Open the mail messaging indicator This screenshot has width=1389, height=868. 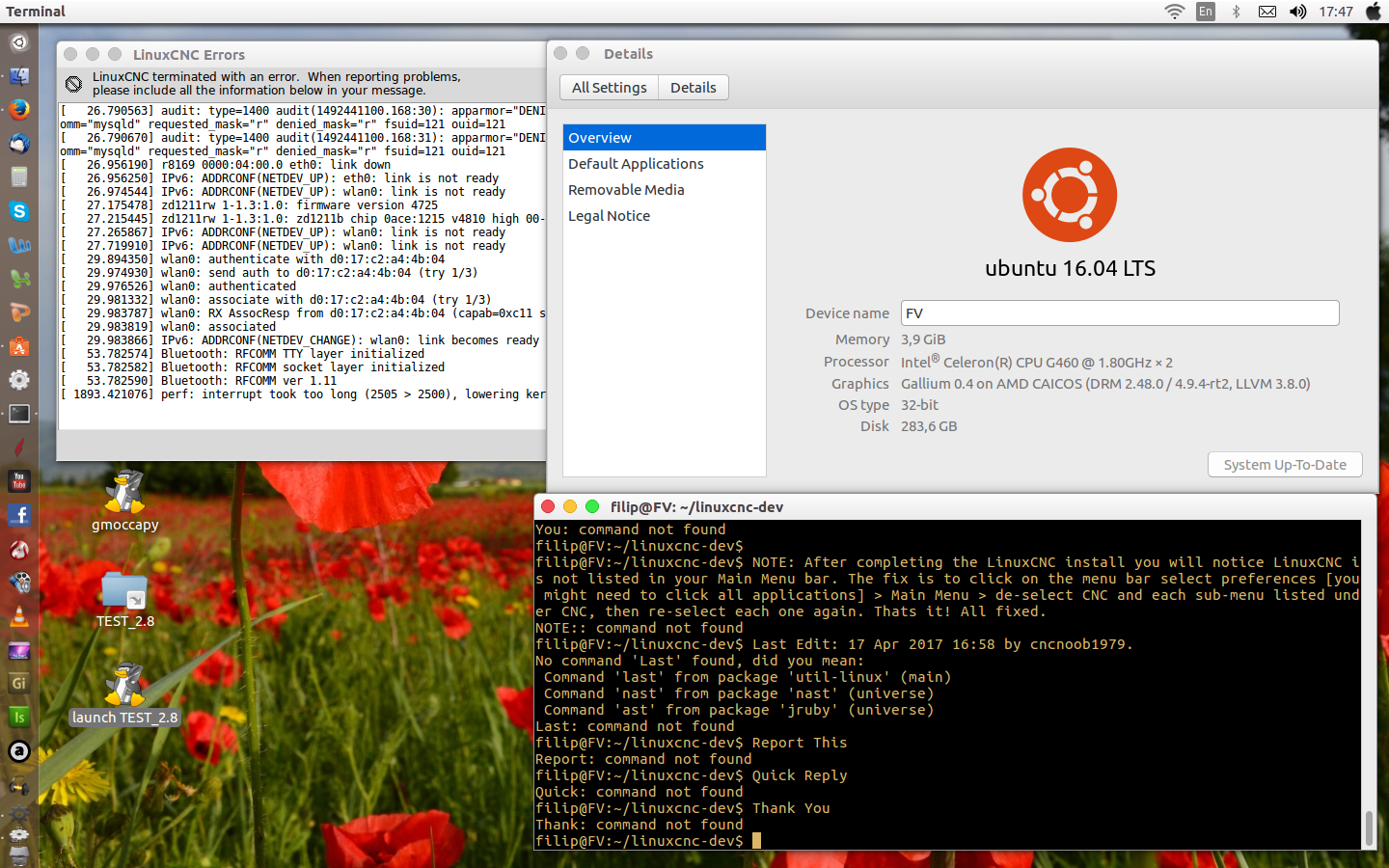coord(1267,12)
